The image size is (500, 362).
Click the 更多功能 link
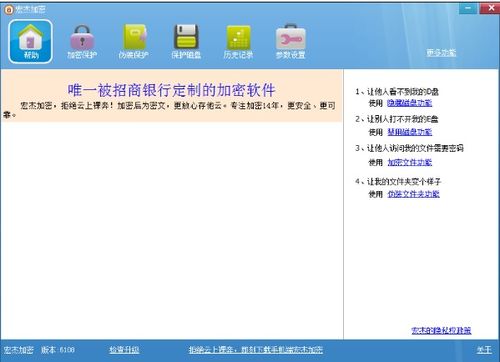441,53
